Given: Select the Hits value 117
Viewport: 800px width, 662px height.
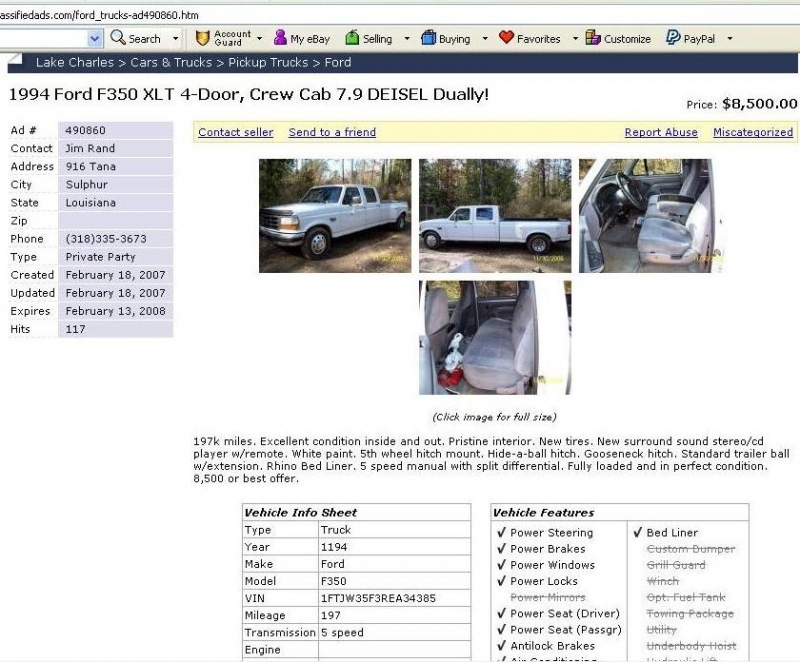Looking at the screenshot, I should (76, 329).
